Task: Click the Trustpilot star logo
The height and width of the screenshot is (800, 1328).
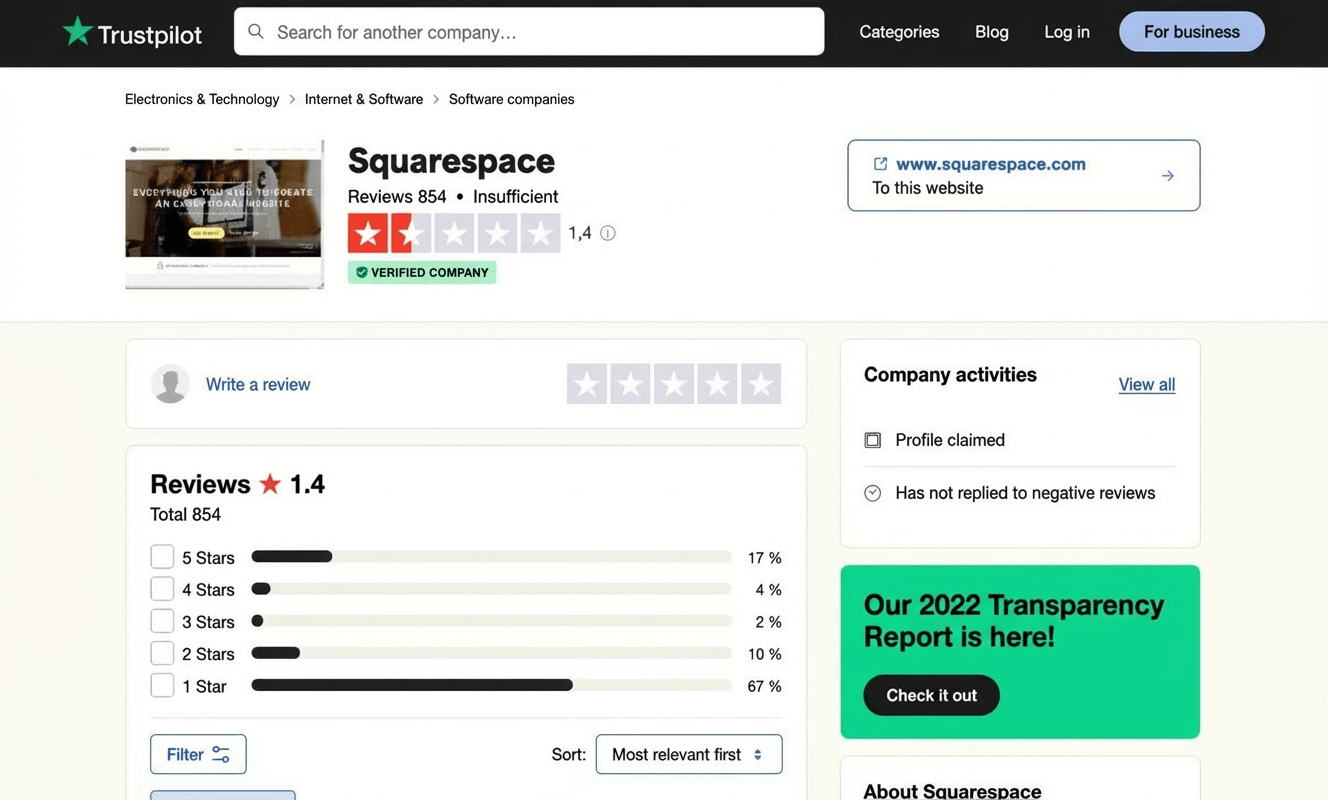Action: [x=77, y=31]
